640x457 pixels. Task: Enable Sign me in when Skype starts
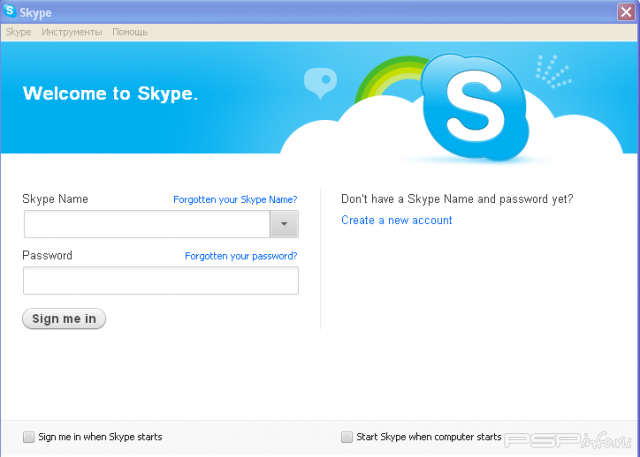pos(28,437)
